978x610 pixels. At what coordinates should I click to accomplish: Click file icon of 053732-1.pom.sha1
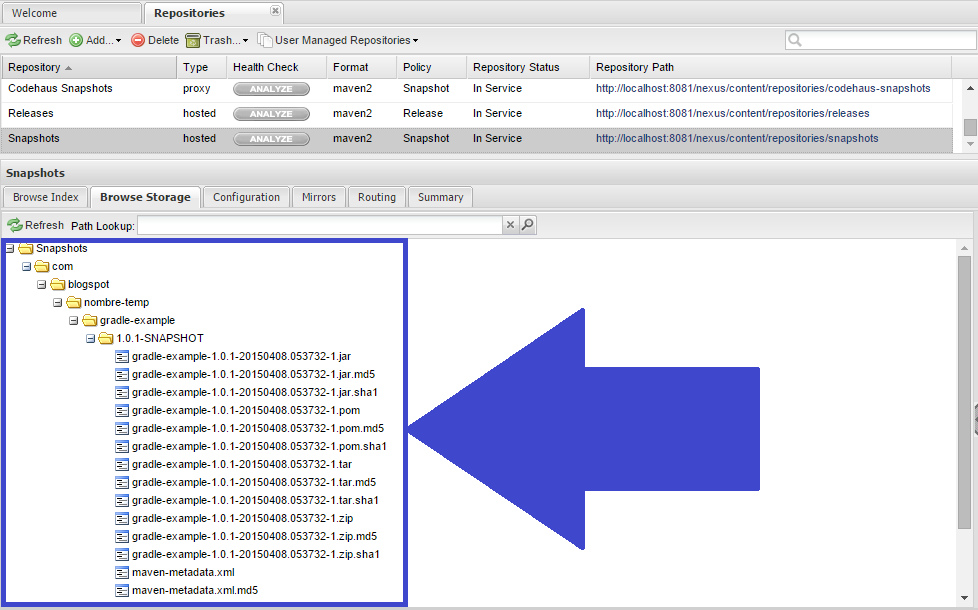pos(122,447)
